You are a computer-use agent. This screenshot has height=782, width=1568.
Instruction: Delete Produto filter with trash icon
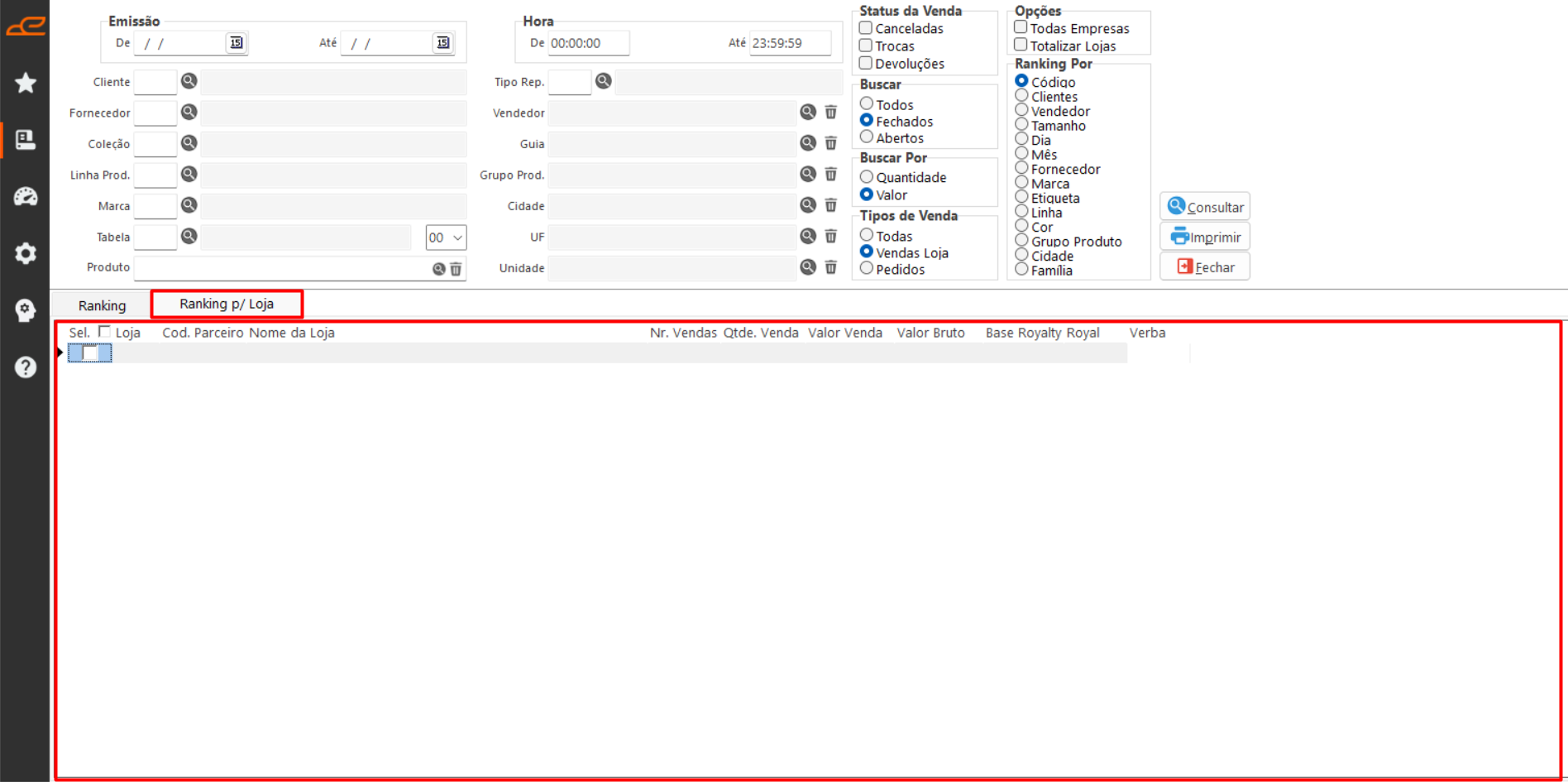point(456,269)
